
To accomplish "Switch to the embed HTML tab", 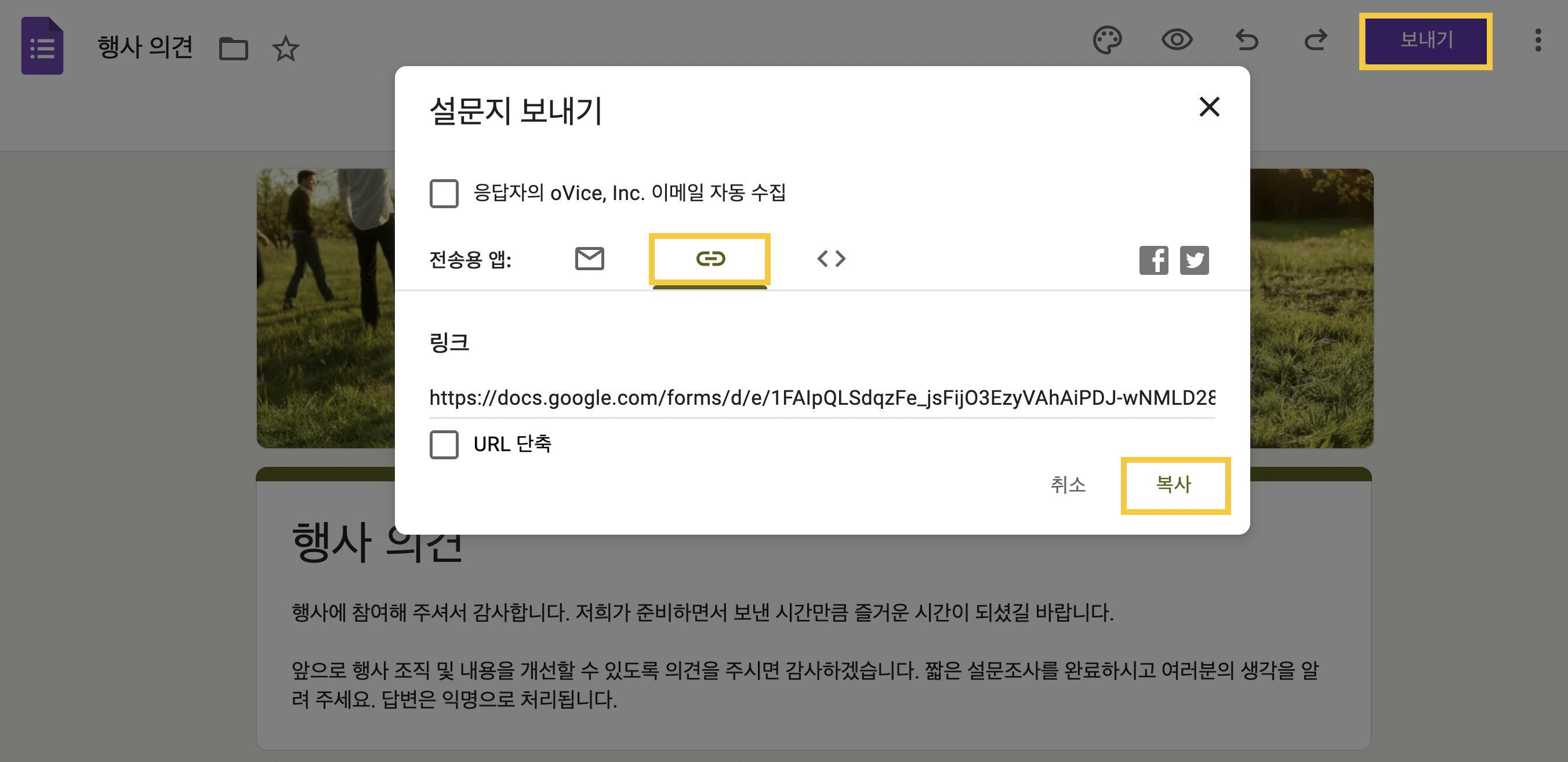I will click(x=831, y=259).
